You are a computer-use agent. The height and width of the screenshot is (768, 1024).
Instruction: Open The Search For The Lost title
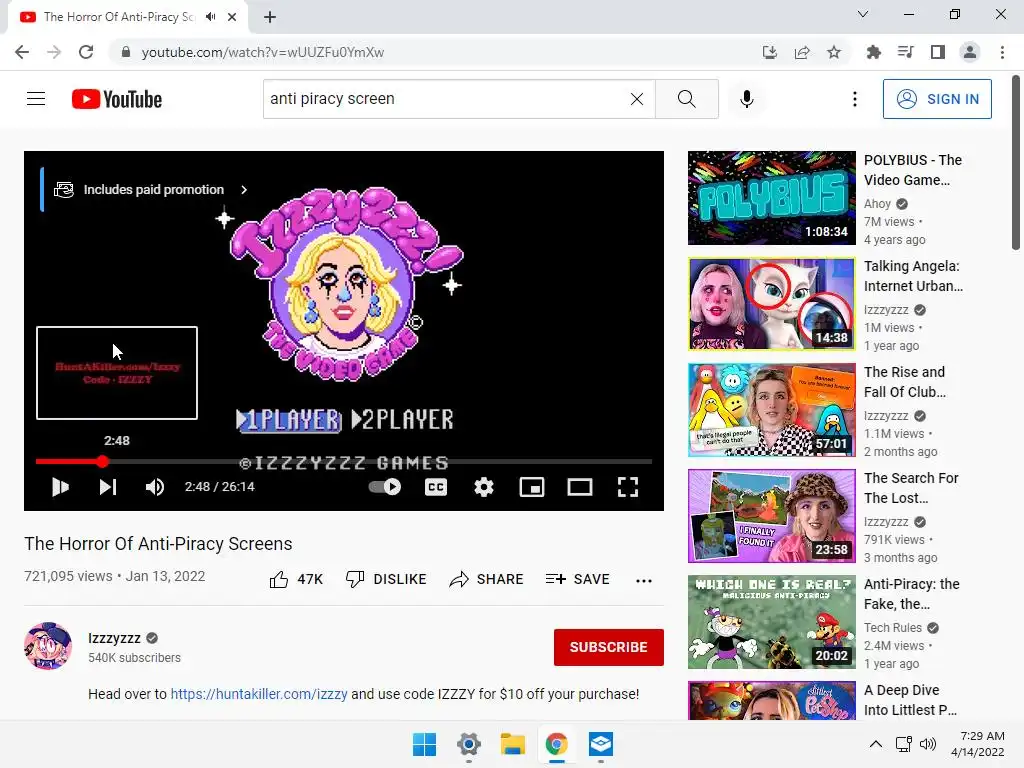pos(911,488)
